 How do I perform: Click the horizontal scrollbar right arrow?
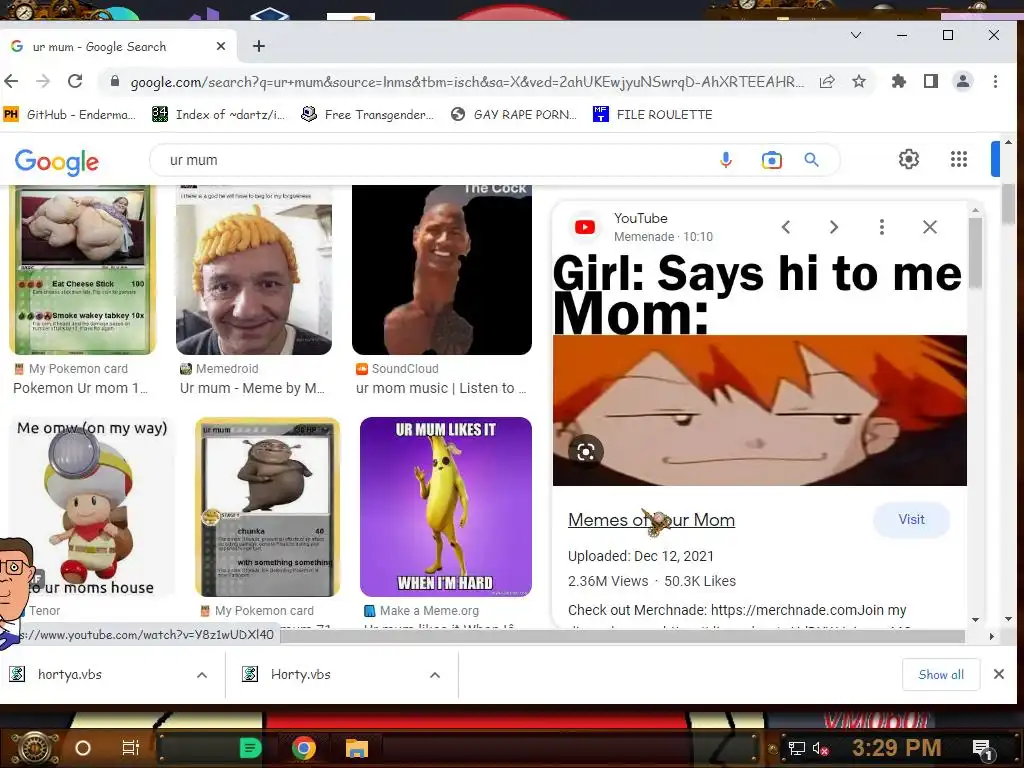point(991,636)
